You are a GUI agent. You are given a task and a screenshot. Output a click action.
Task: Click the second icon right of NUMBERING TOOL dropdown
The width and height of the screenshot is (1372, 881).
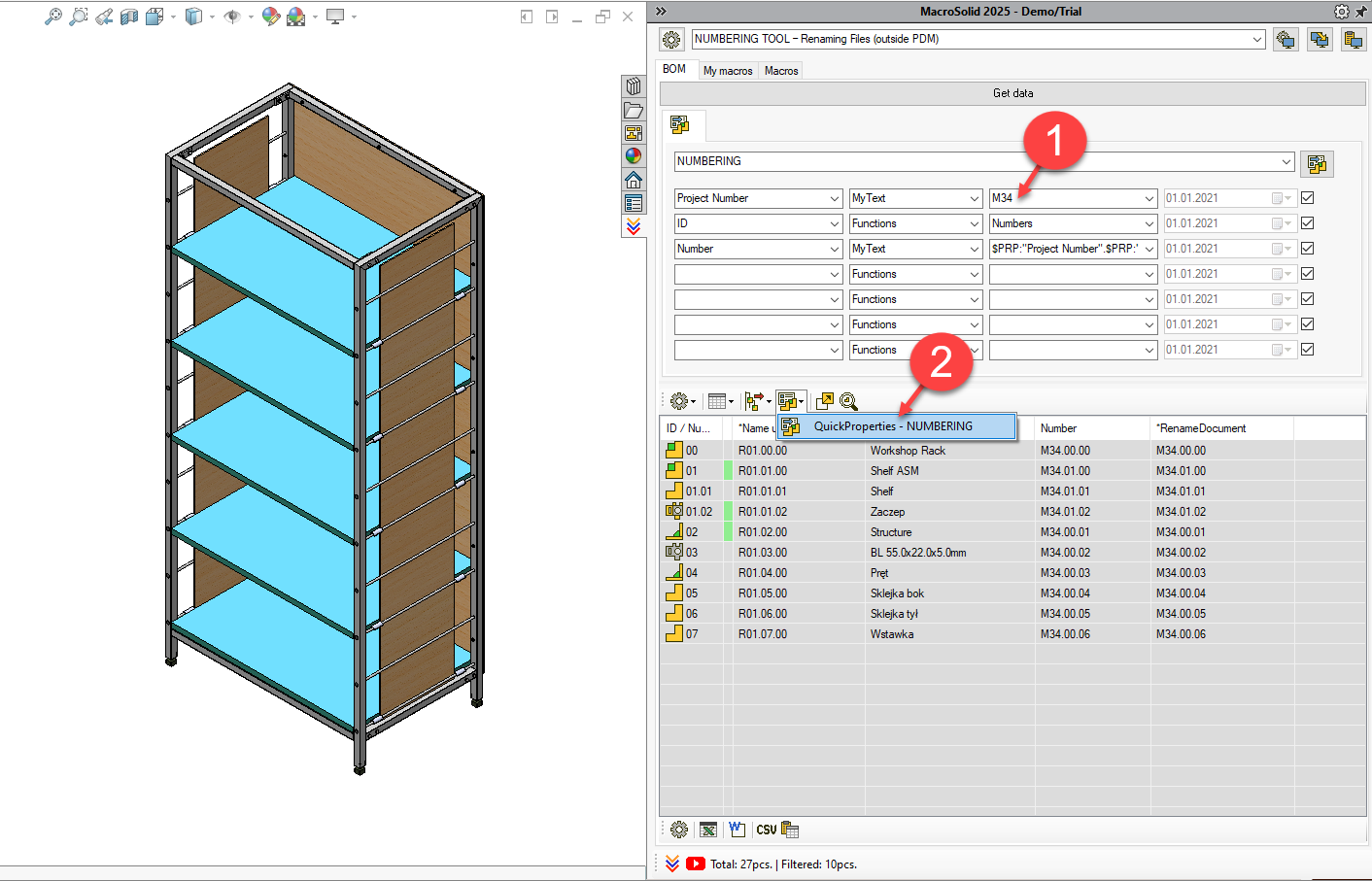(1320, 40)
